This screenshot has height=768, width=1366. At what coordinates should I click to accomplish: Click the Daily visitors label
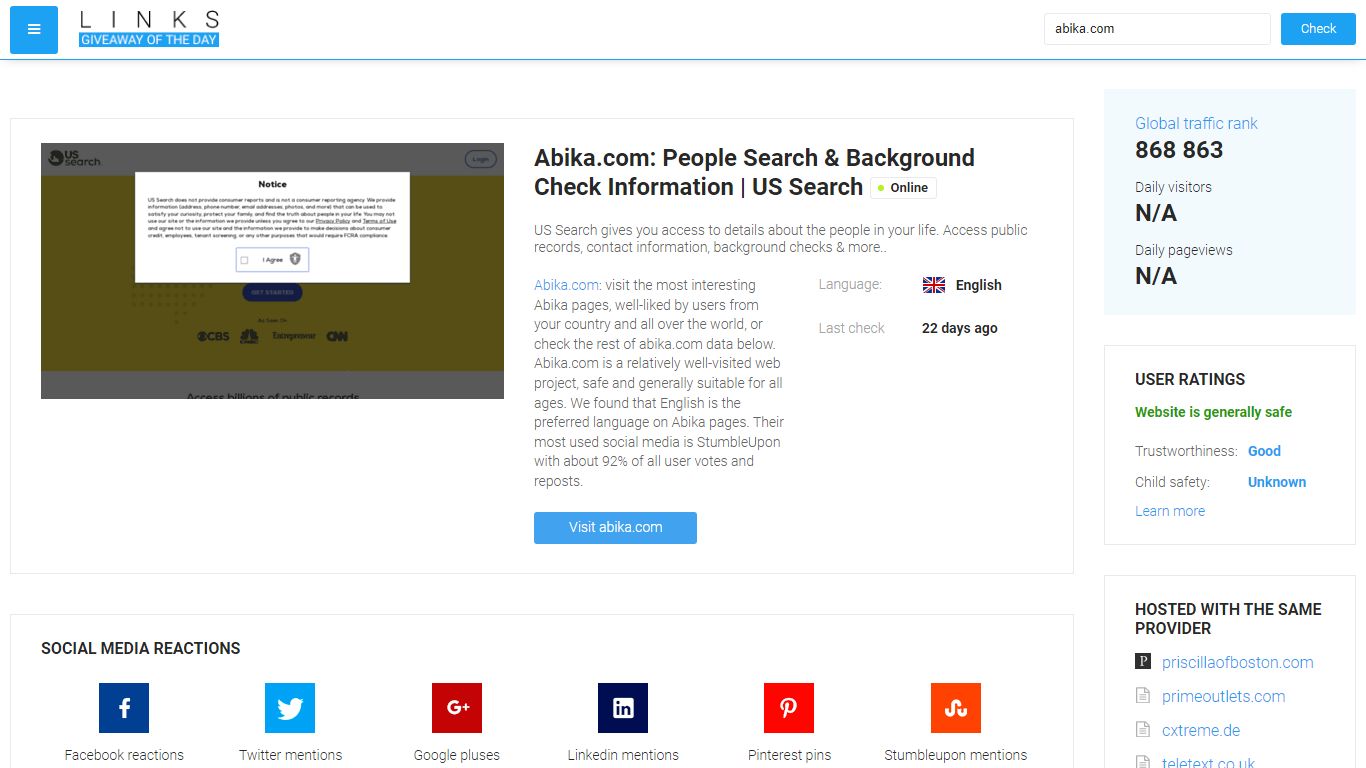(x=1173, y=187)
